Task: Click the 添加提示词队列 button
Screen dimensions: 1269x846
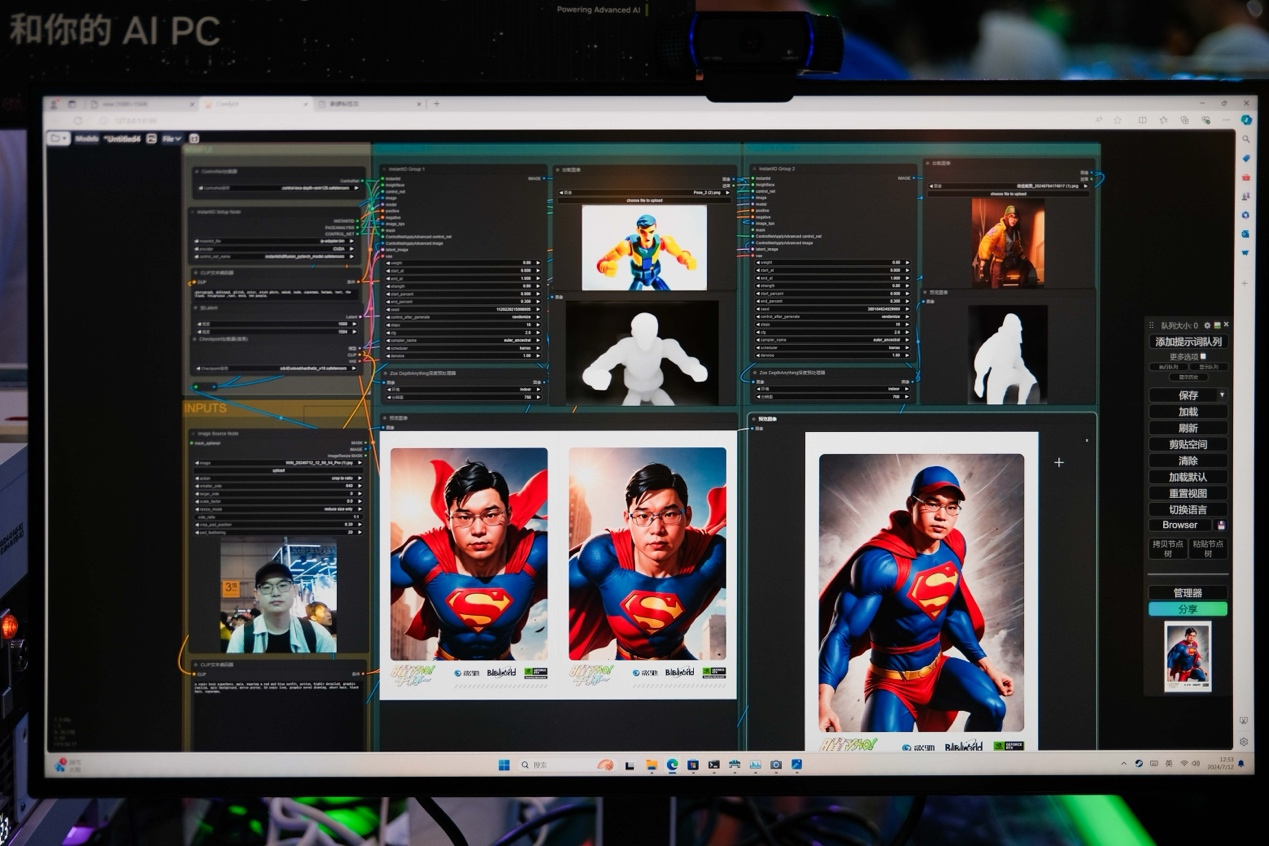Action: [x=1188, y=341]
